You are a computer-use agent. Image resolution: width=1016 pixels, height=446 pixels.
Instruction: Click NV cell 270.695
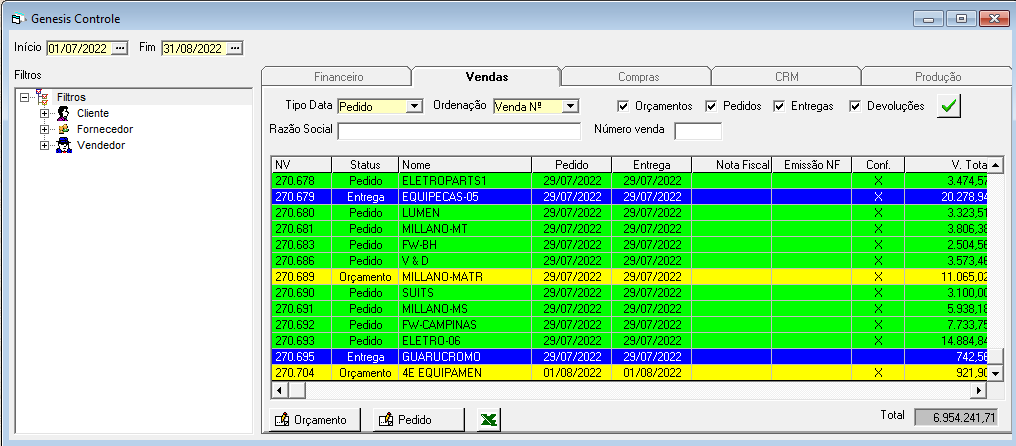[301, 357]
